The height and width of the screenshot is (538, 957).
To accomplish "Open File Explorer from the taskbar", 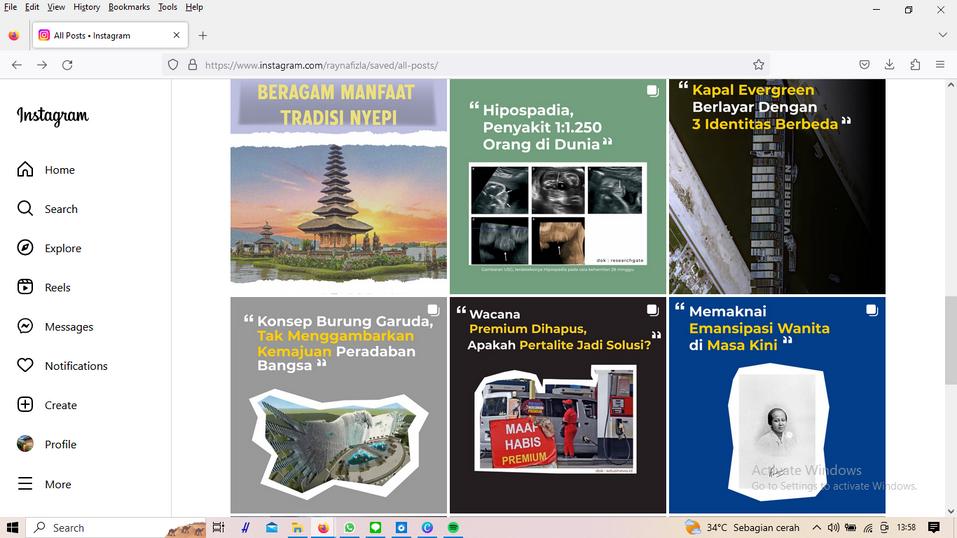I will click(x=297, y=528).
